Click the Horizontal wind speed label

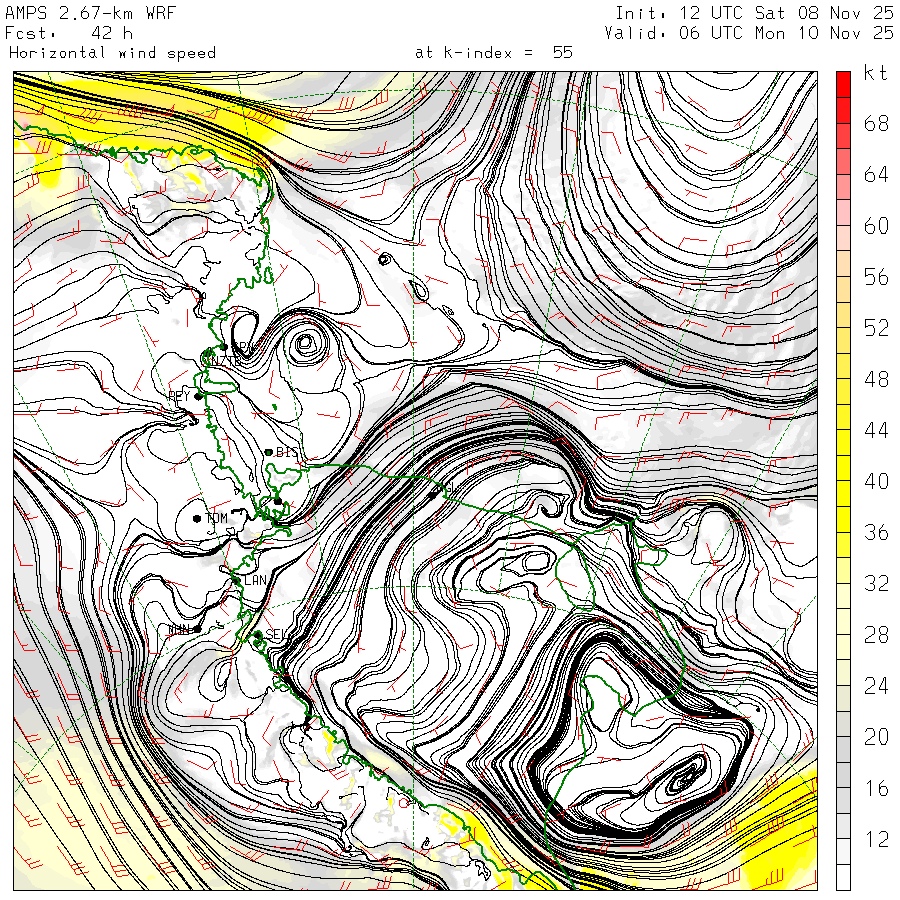point(112,52)
